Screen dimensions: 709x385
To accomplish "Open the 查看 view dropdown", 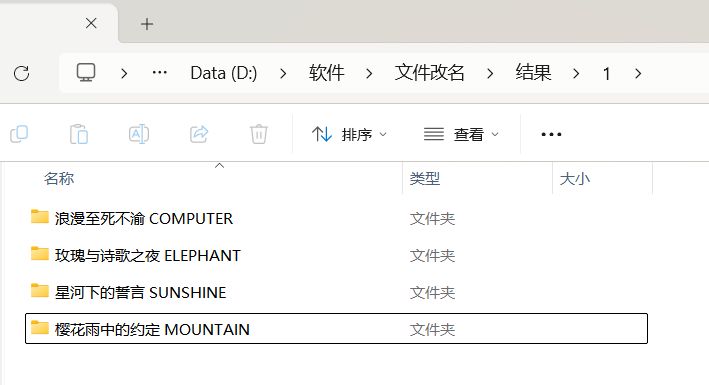I will pos(461,134).
